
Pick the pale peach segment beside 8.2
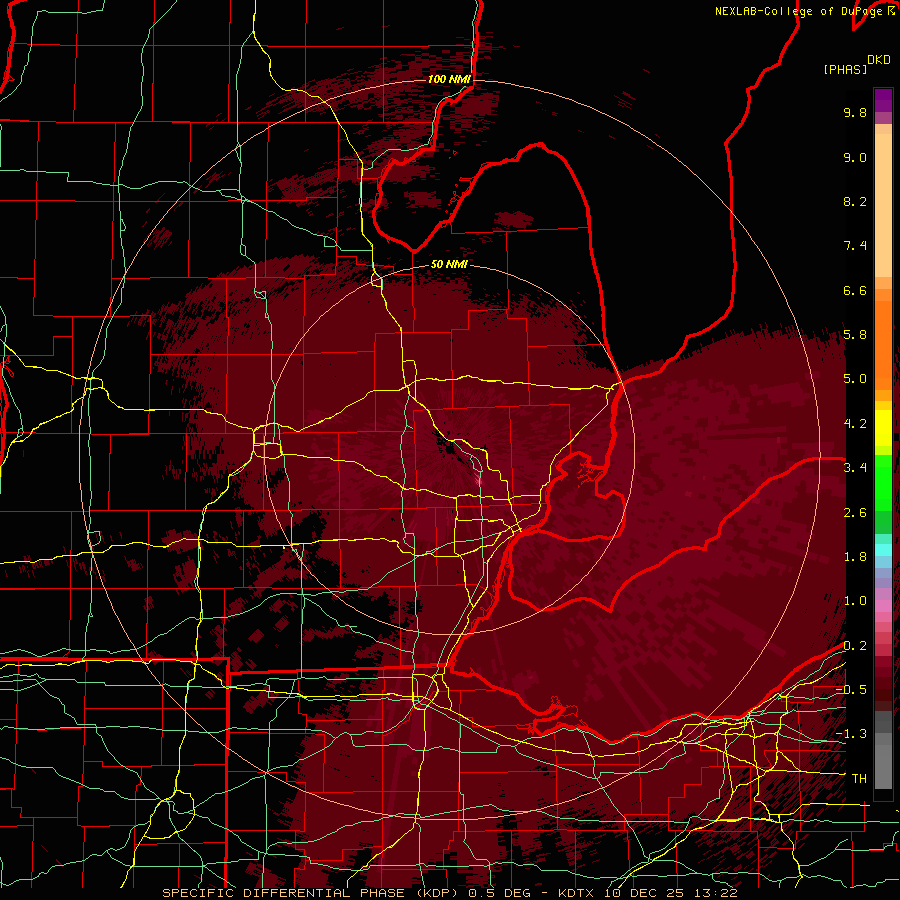[x=883, y=205]
